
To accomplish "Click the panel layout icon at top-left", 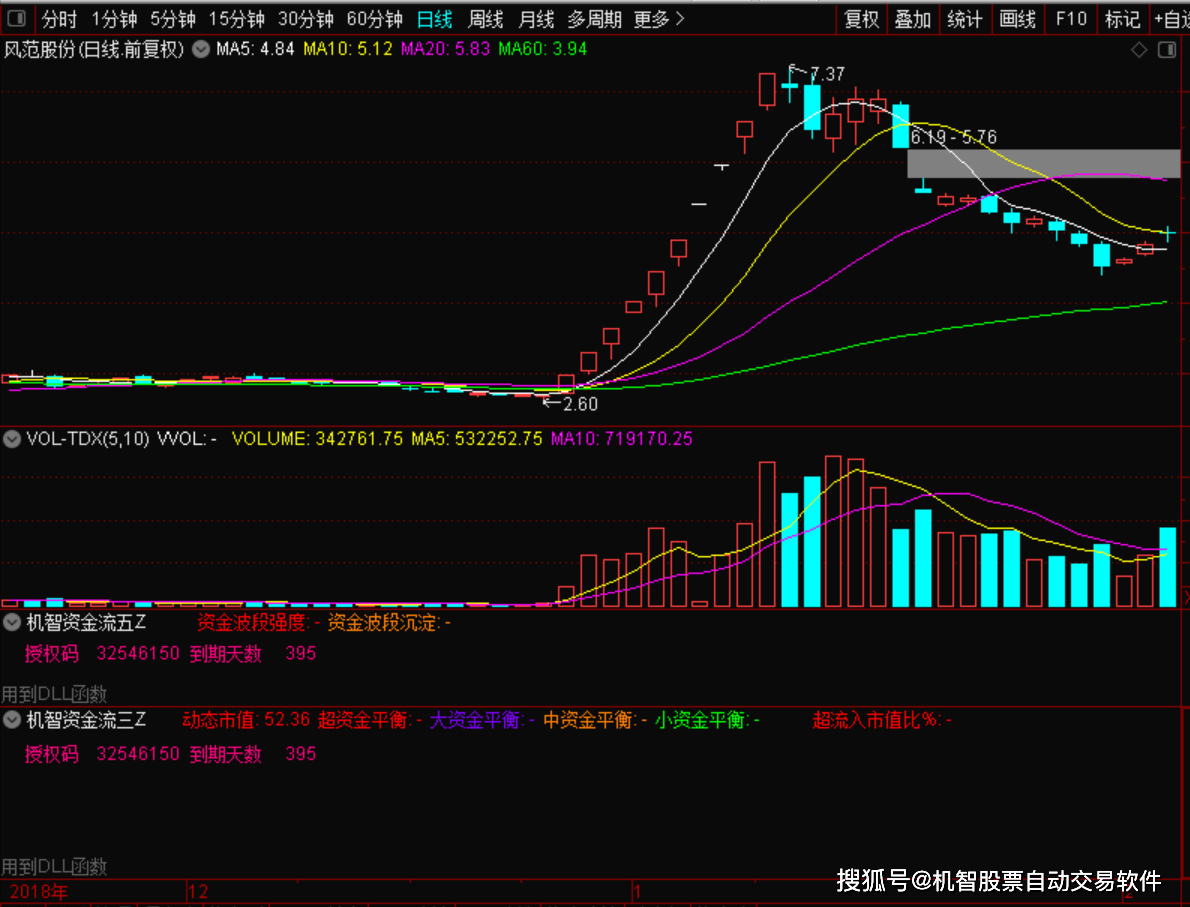I will coord(16,18).
